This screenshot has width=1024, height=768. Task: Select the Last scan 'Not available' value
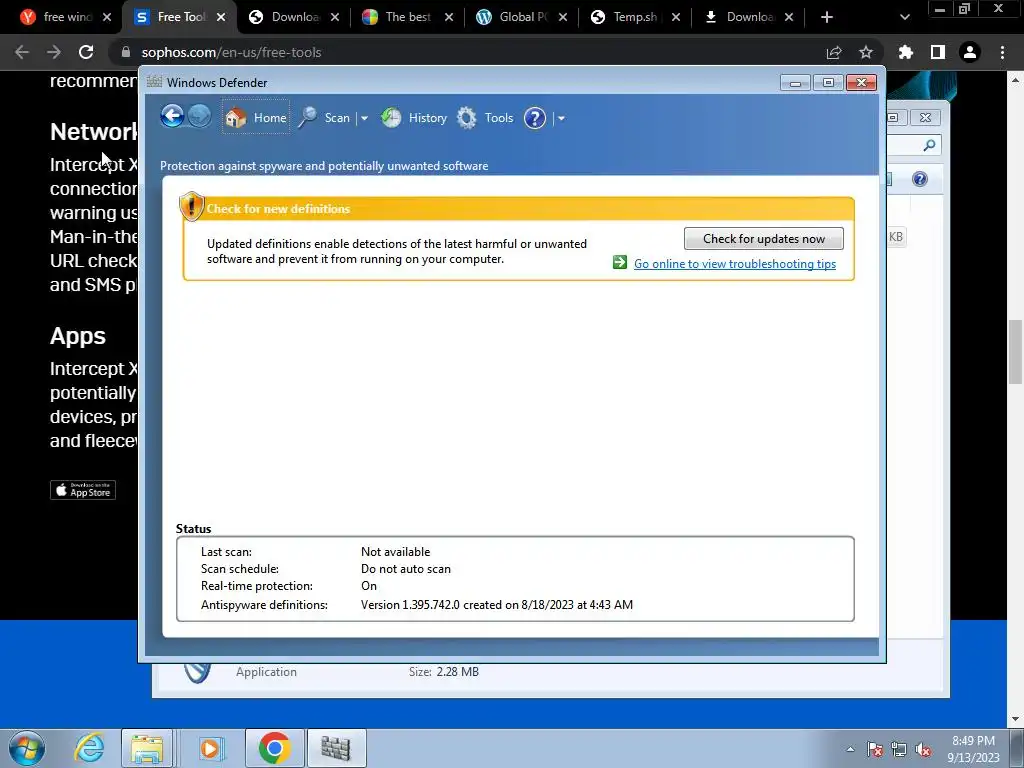(395, 552)
